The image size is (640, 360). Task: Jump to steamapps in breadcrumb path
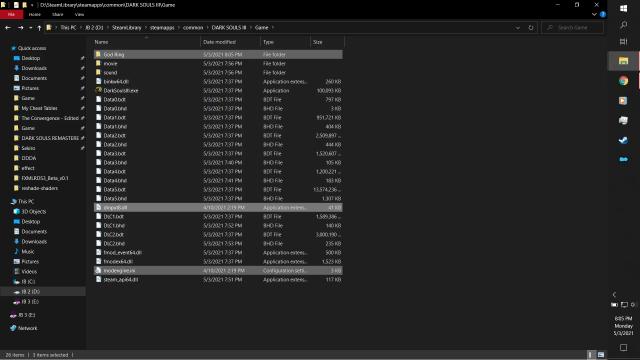pos(162,28)
